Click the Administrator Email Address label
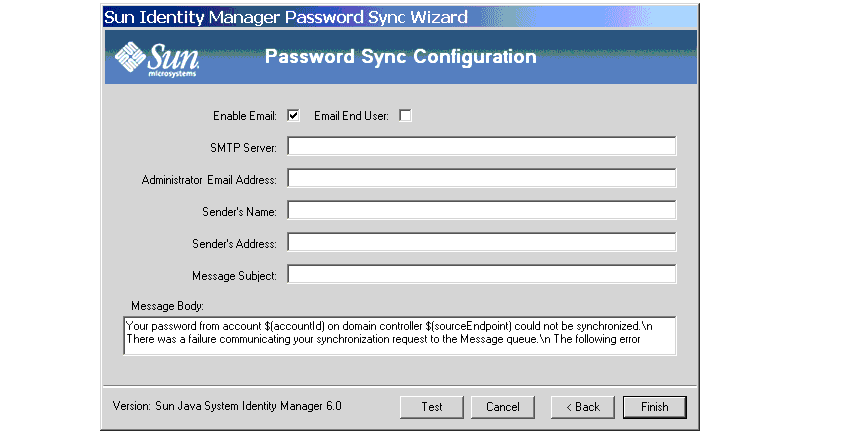 (x=209, y=180)
